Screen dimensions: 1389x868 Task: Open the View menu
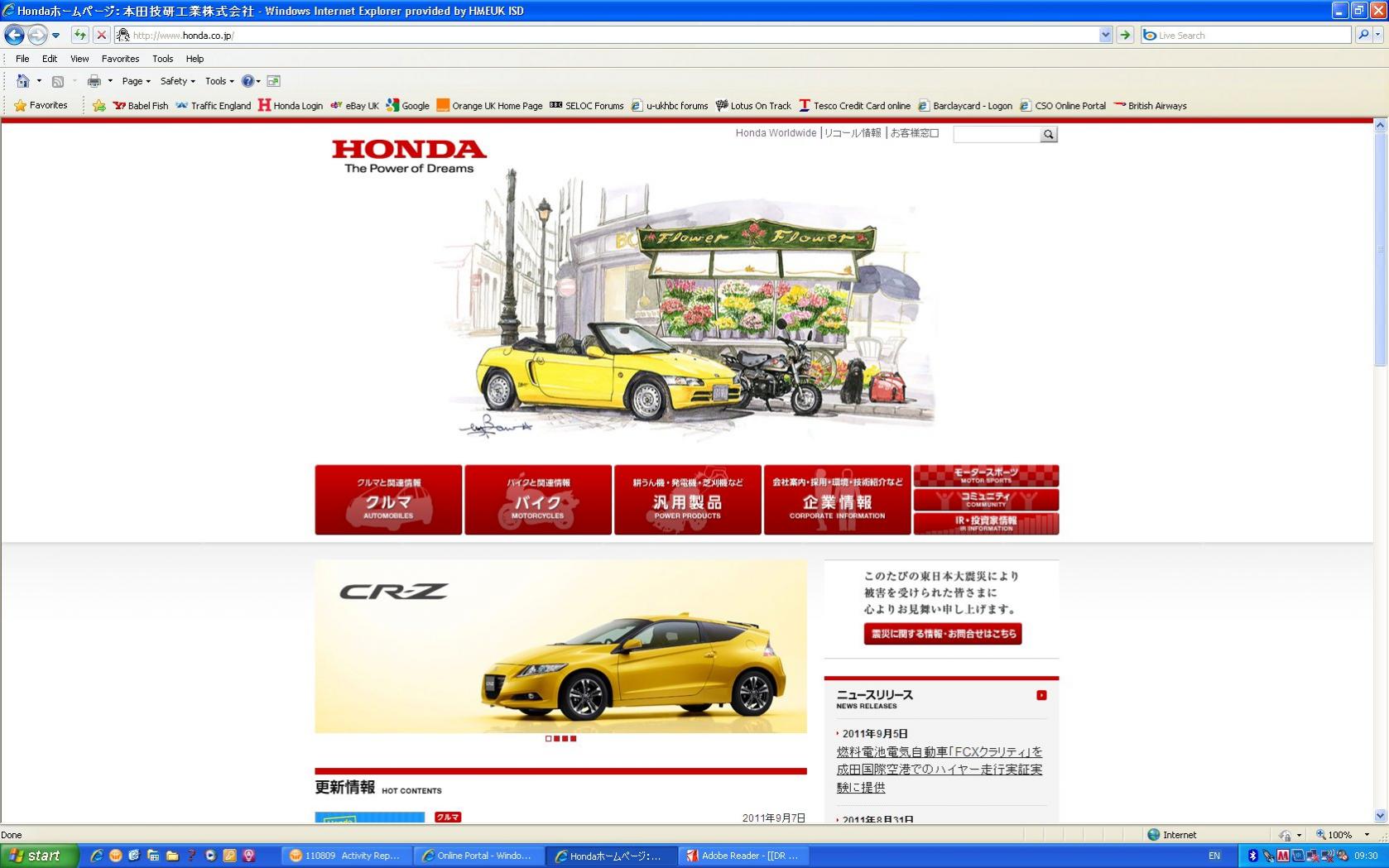click(x=79, y=59)
